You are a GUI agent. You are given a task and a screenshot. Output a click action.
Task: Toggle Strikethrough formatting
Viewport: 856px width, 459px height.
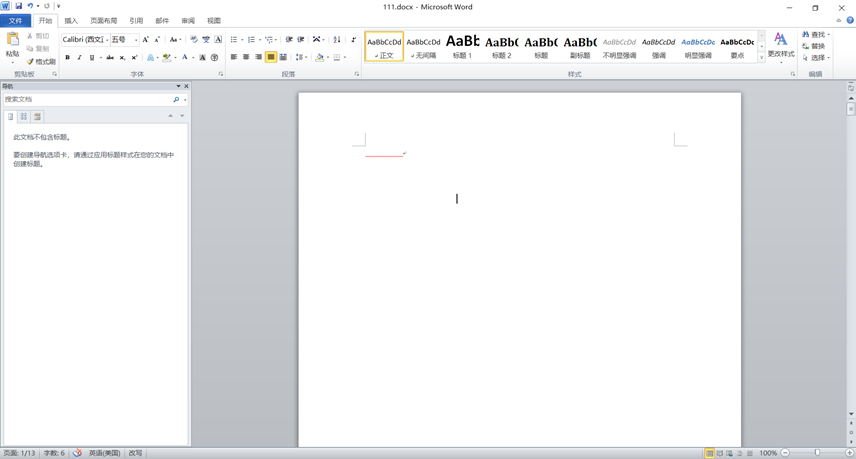click(x=110, y=57)
